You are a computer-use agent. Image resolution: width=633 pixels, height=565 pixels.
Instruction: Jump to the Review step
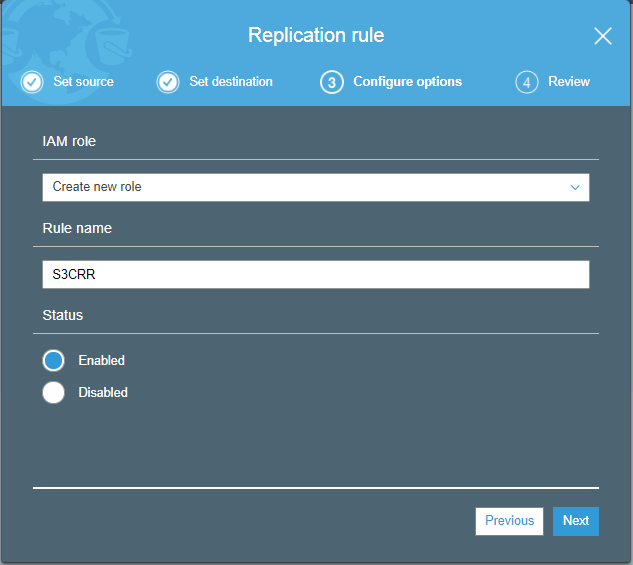[x=569, y=82]
